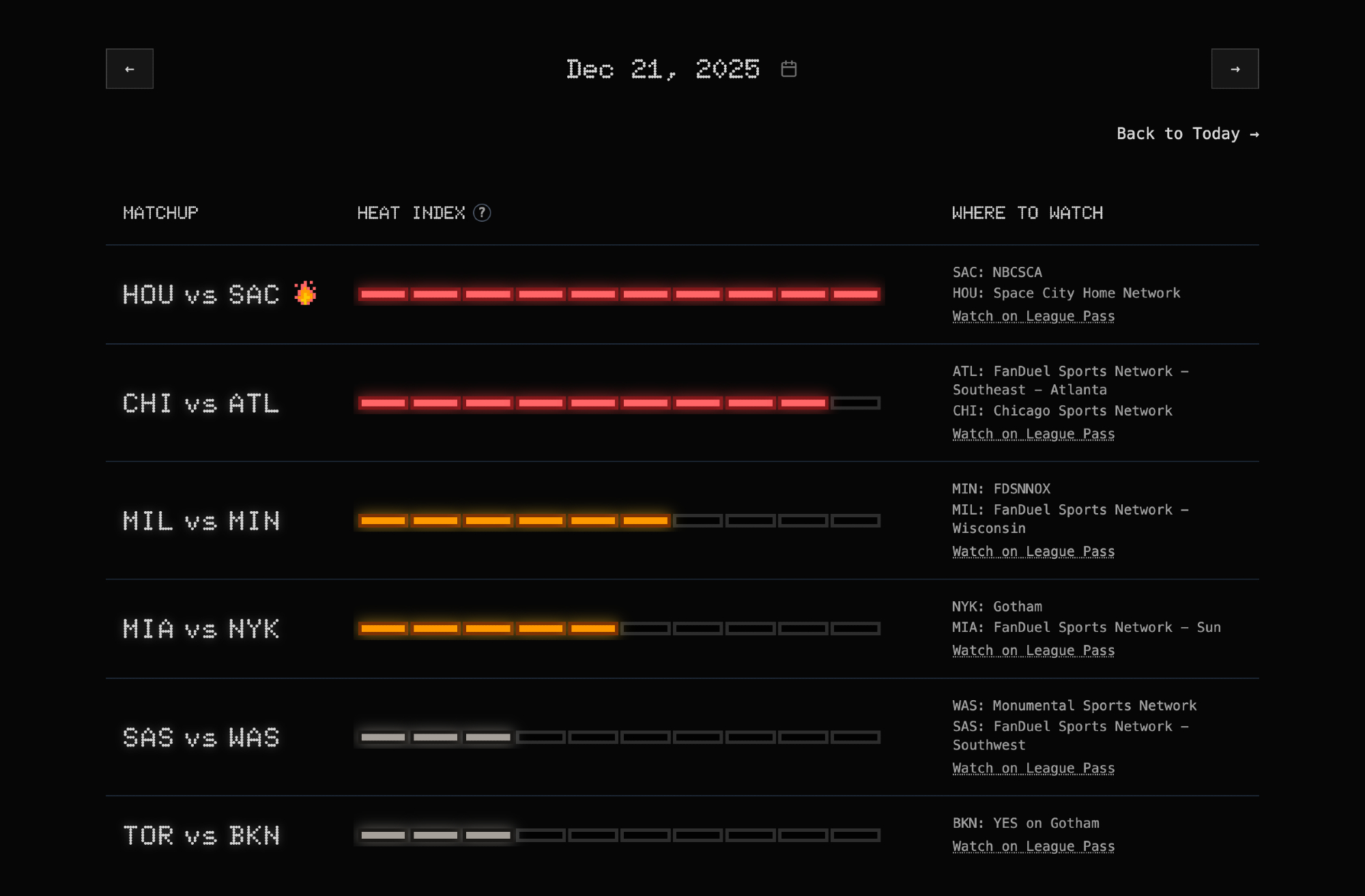This screenshot has width=1365, height=896.
Task: Click the Dec 21, 2025 date heading
Action: click(x=662, y=69)
